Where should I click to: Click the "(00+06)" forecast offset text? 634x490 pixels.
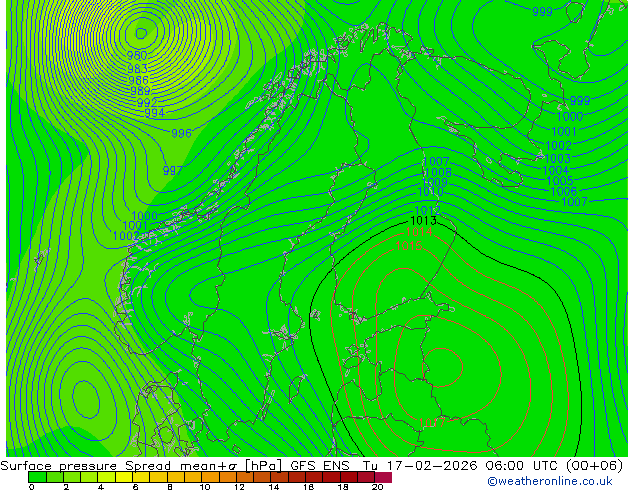pyautogui.click(x=595, y=466)
